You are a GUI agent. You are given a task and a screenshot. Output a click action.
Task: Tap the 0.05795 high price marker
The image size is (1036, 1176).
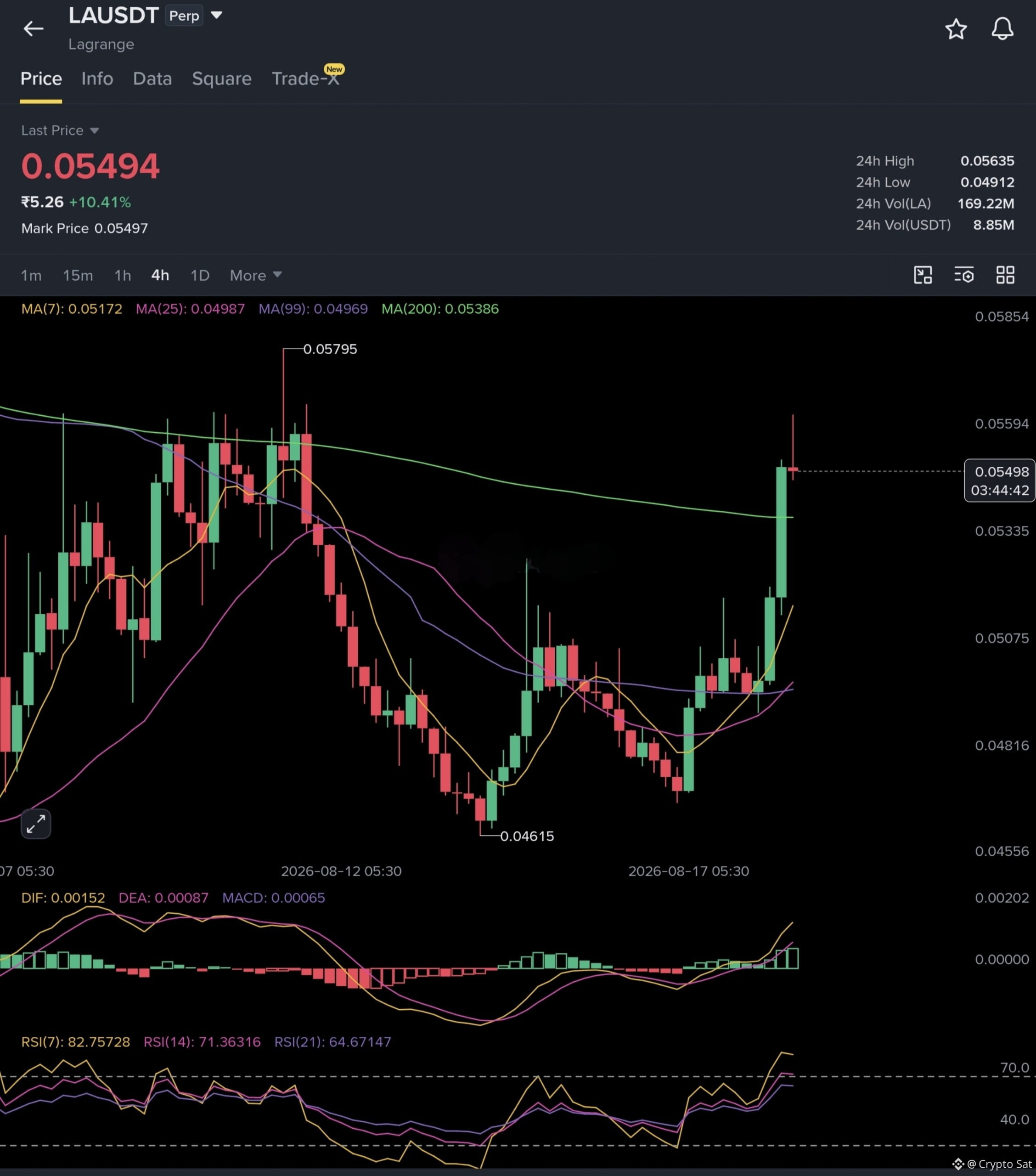tap(330, 349)
